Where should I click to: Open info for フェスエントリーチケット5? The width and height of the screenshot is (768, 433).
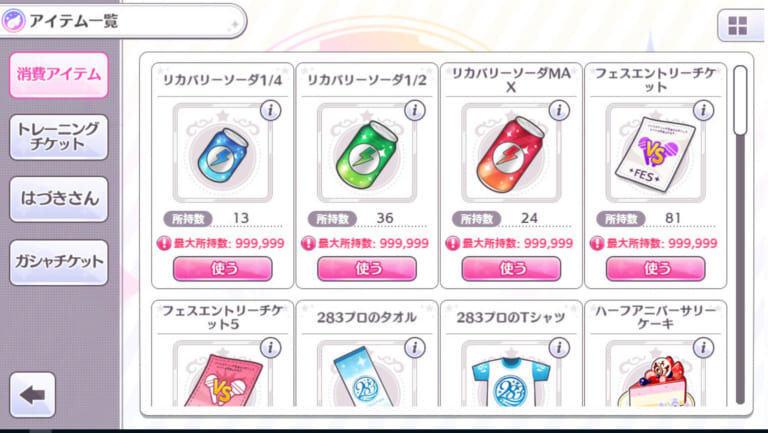270,348
